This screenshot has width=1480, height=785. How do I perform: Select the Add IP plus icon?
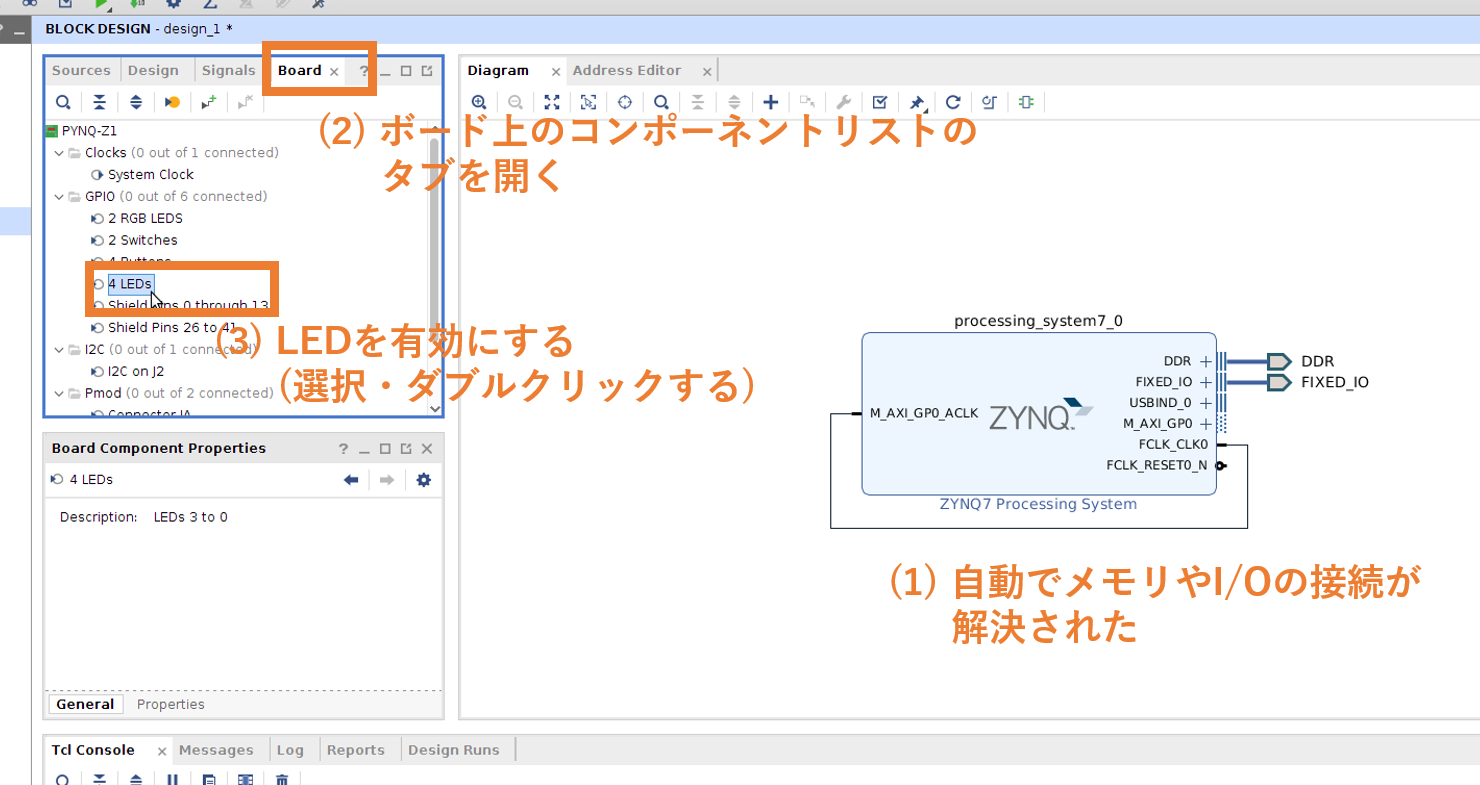(x=771, y=101)
